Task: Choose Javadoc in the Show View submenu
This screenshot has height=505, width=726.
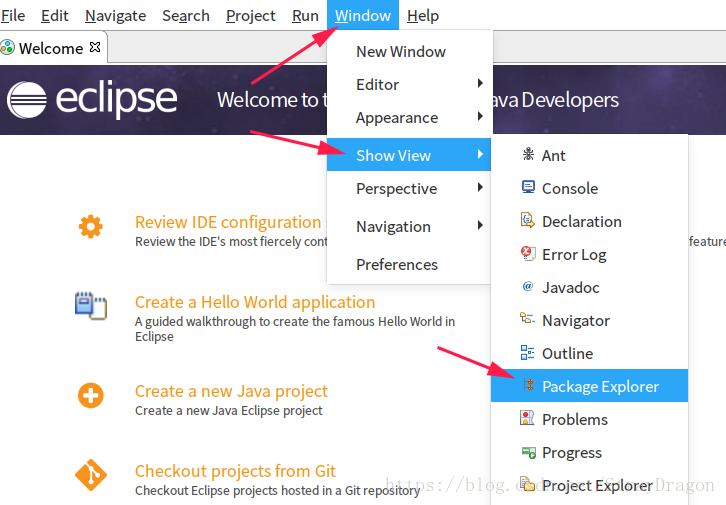Action: 589,287
